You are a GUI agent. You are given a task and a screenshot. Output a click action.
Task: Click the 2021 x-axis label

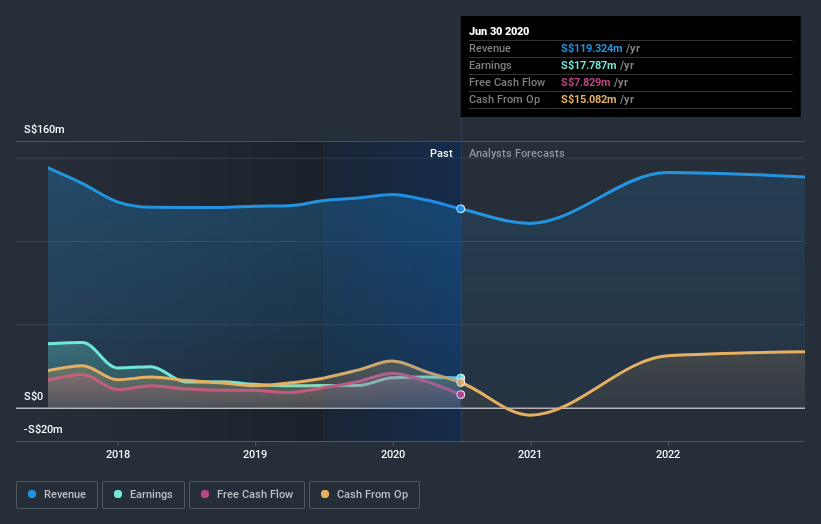click(530, 454)
